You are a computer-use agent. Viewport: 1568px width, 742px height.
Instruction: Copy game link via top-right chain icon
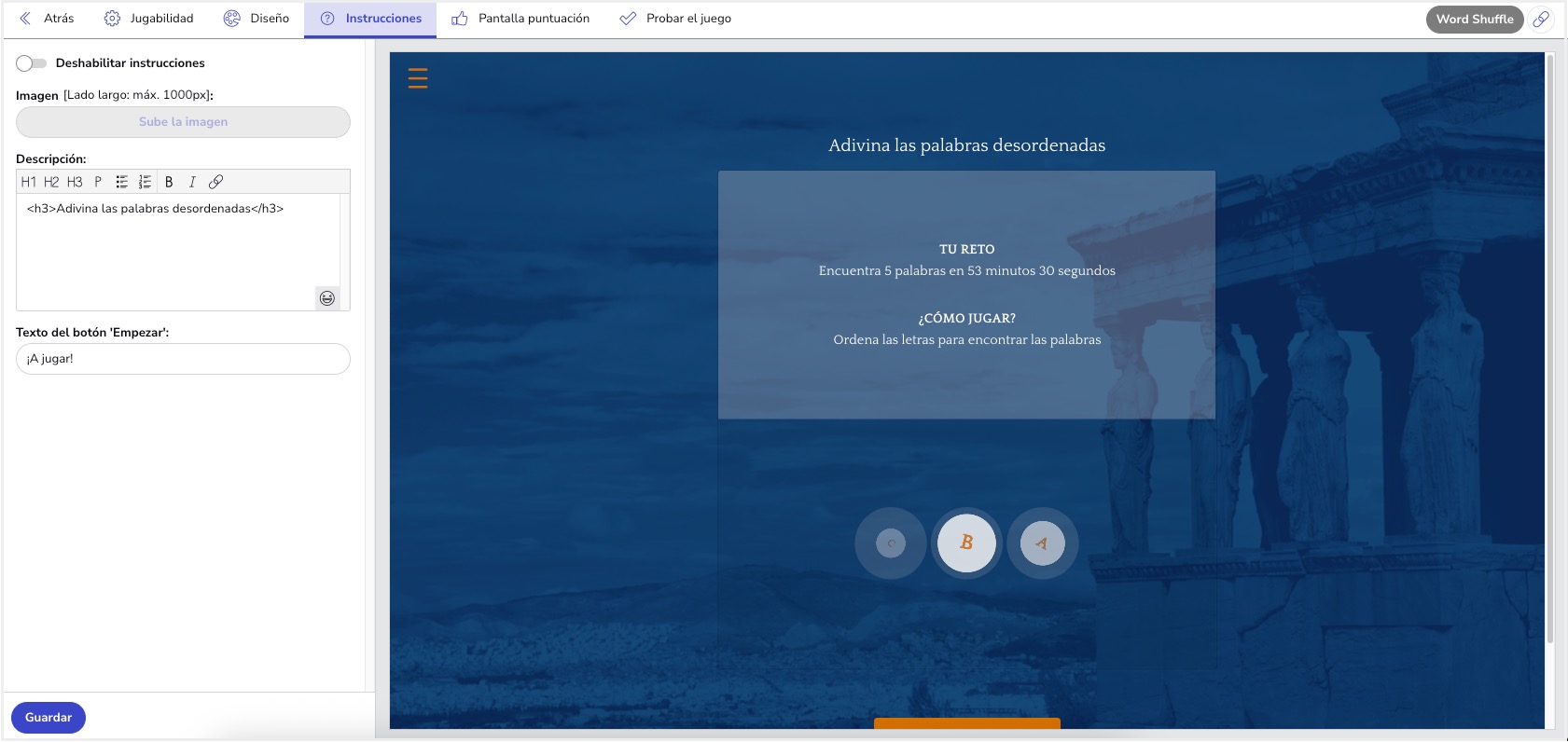pos(1541,19)
